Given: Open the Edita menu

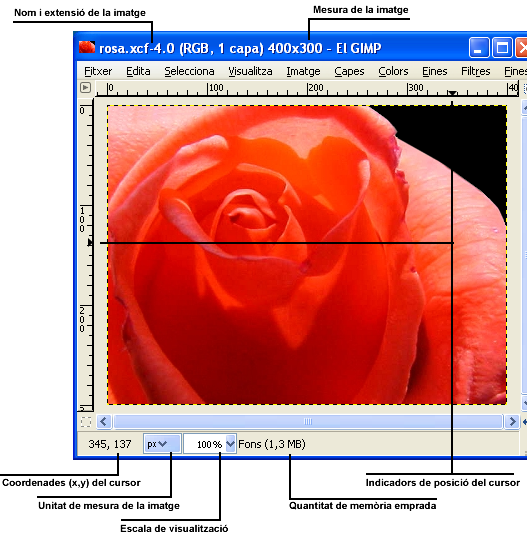Looking at the screenshot, I should coord(138,71).
